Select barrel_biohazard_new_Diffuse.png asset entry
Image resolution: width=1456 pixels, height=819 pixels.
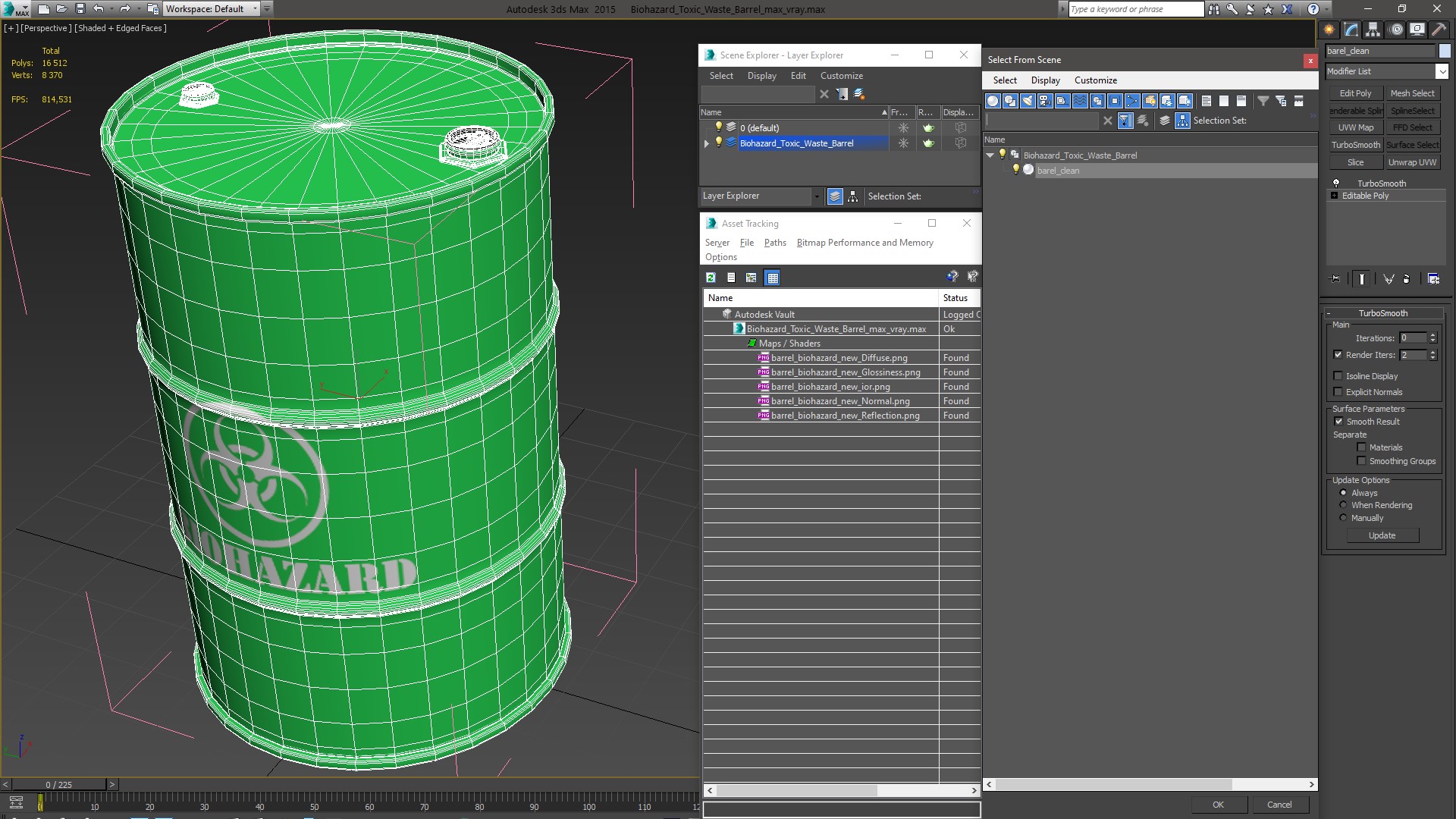838,357
